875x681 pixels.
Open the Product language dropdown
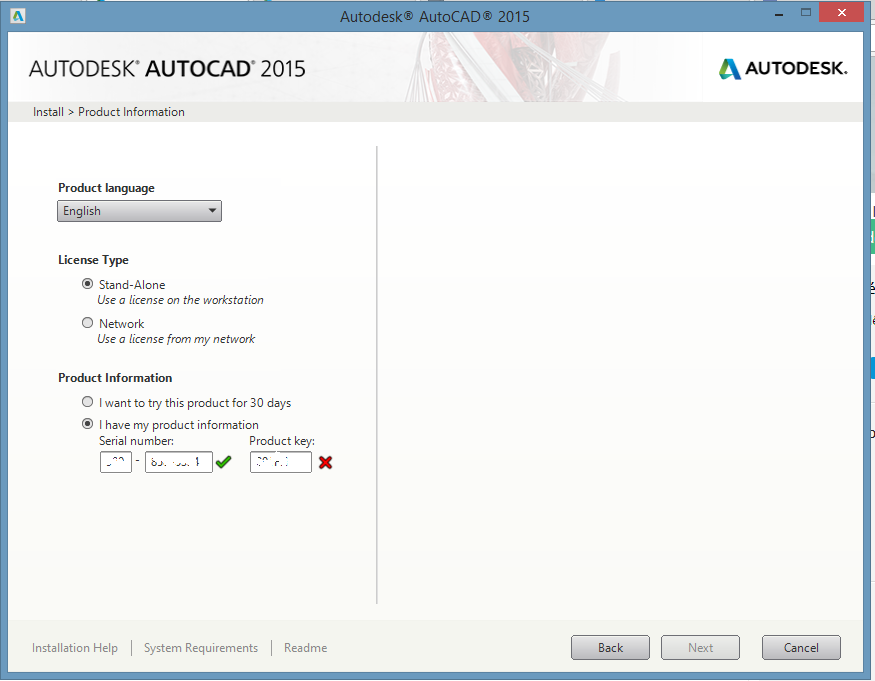pyautogui.click(x=140, y=211)
